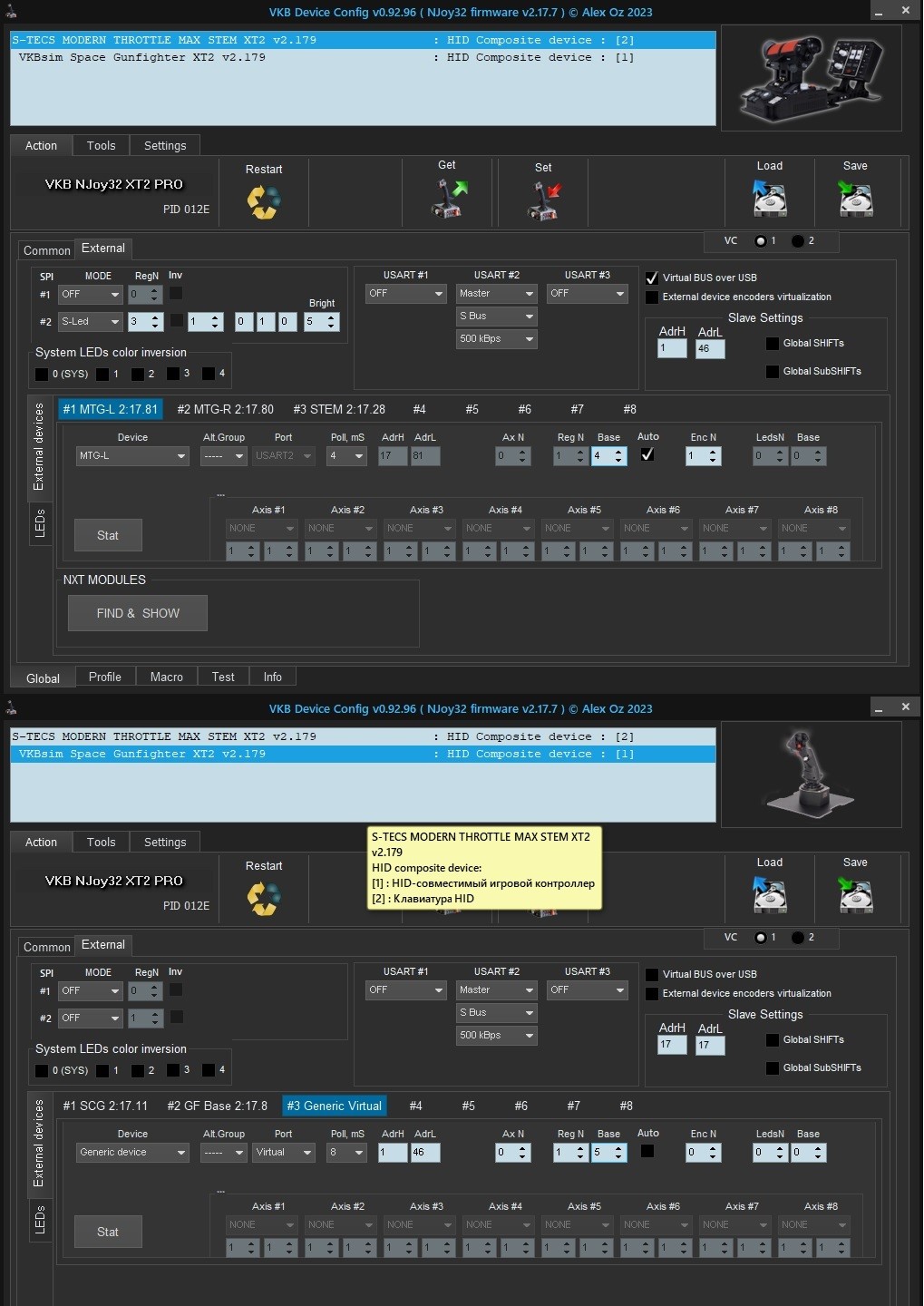Increase Bright stepper value in upper window
The width and height of the screenshot is (924, 1306).
coord(331,317)
